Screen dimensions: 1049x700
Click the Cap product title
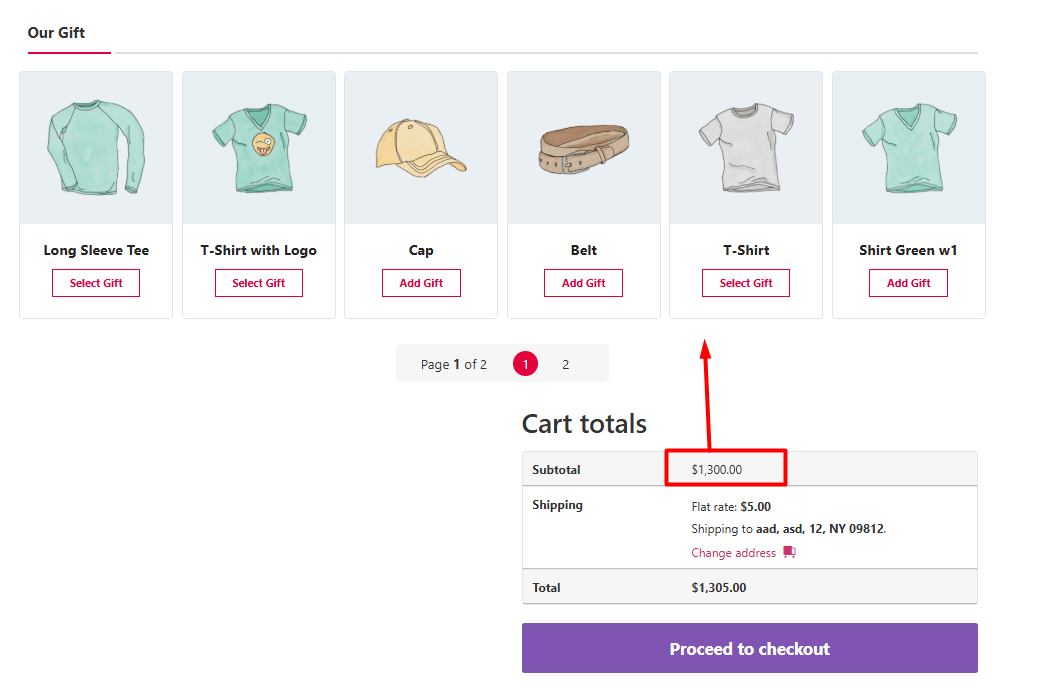tap(421, 250)
